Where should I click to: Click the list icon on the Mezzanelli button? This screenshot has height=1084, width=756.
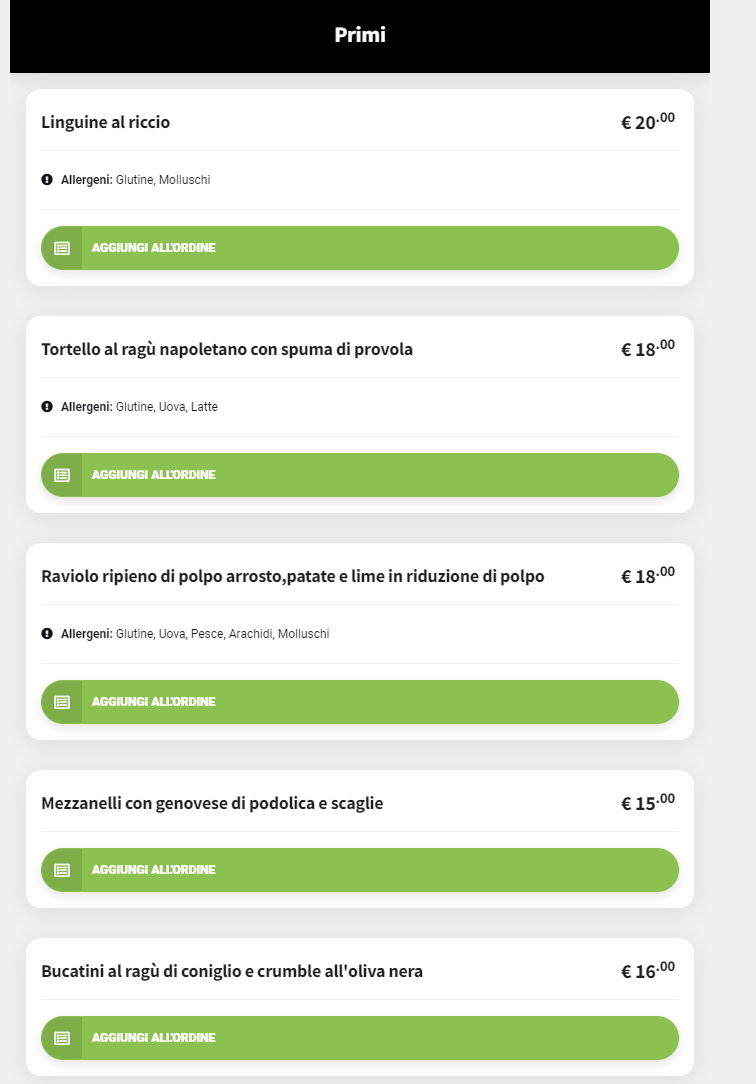coord(62,870)
